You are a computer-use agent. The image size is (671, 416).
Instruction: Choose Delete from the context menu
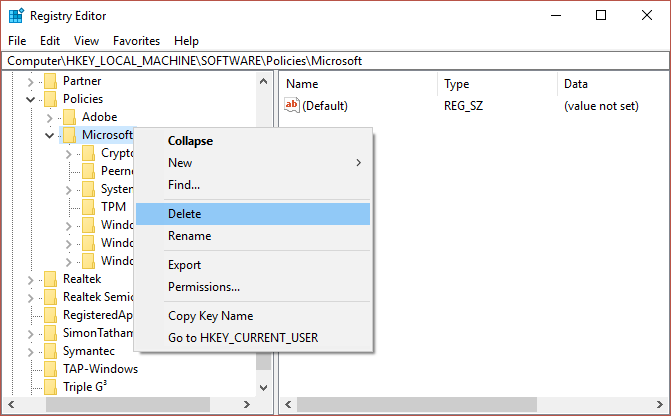tap(184, 214)
